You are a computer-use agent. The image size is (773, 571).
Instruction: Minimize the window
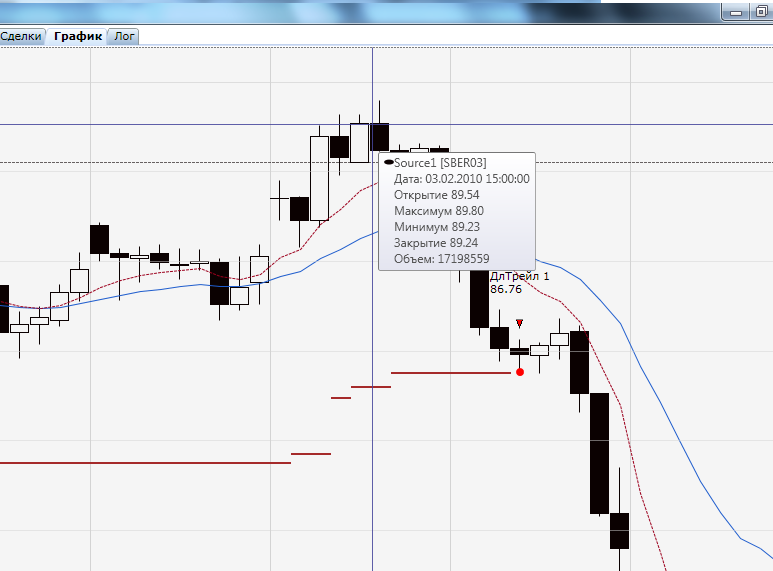736,12
